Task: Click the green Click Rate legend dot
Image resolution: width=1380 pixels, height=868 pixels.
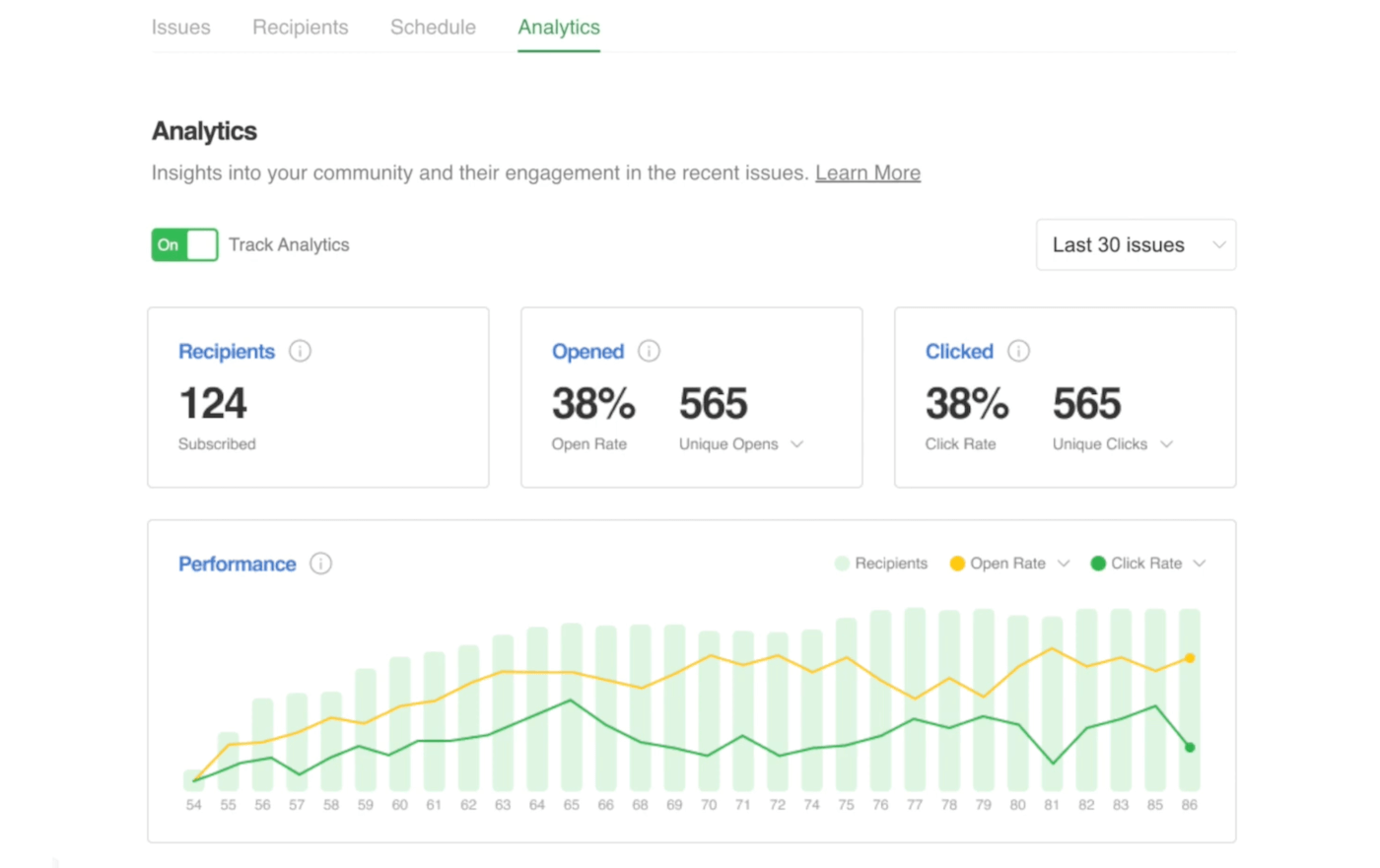Action: pyautogui.click(x=1097, y=564)
